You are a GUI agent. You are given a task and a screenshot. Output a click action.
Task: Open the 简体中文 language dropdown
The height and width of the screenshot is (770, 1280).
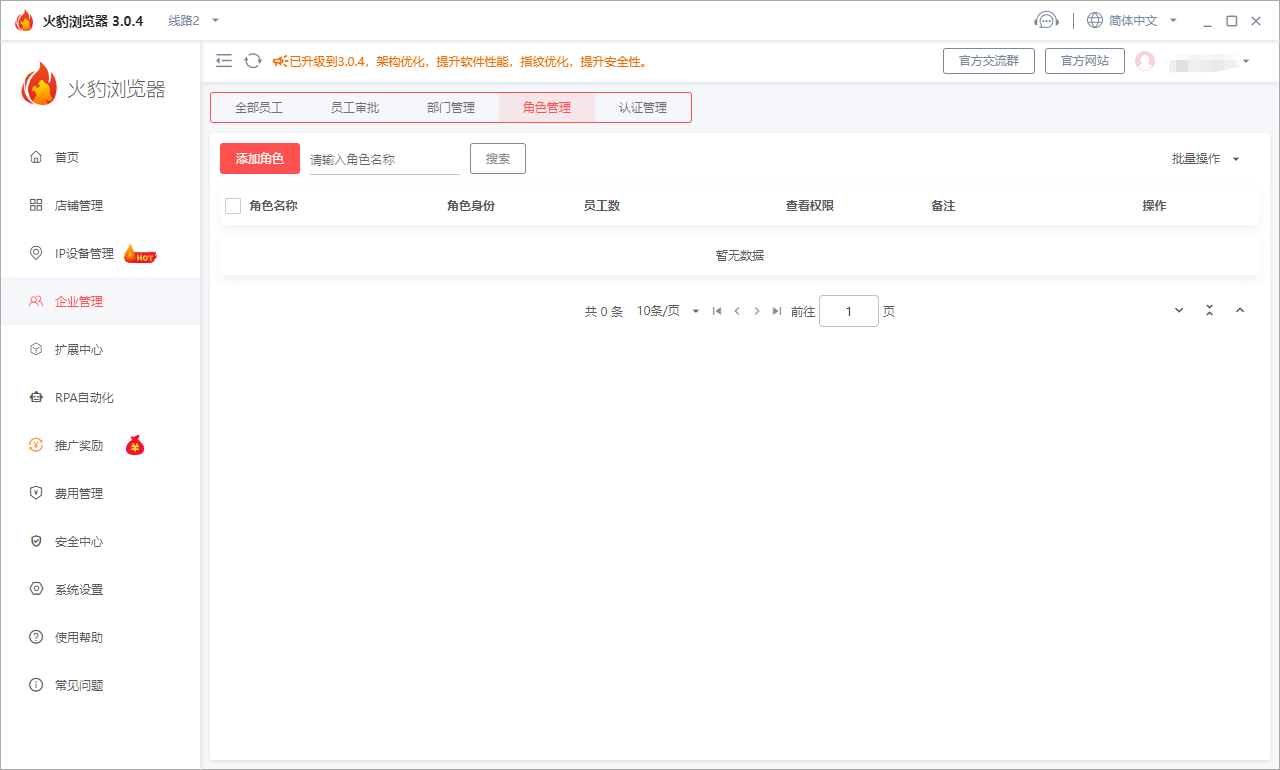(x=1132, y=20)
